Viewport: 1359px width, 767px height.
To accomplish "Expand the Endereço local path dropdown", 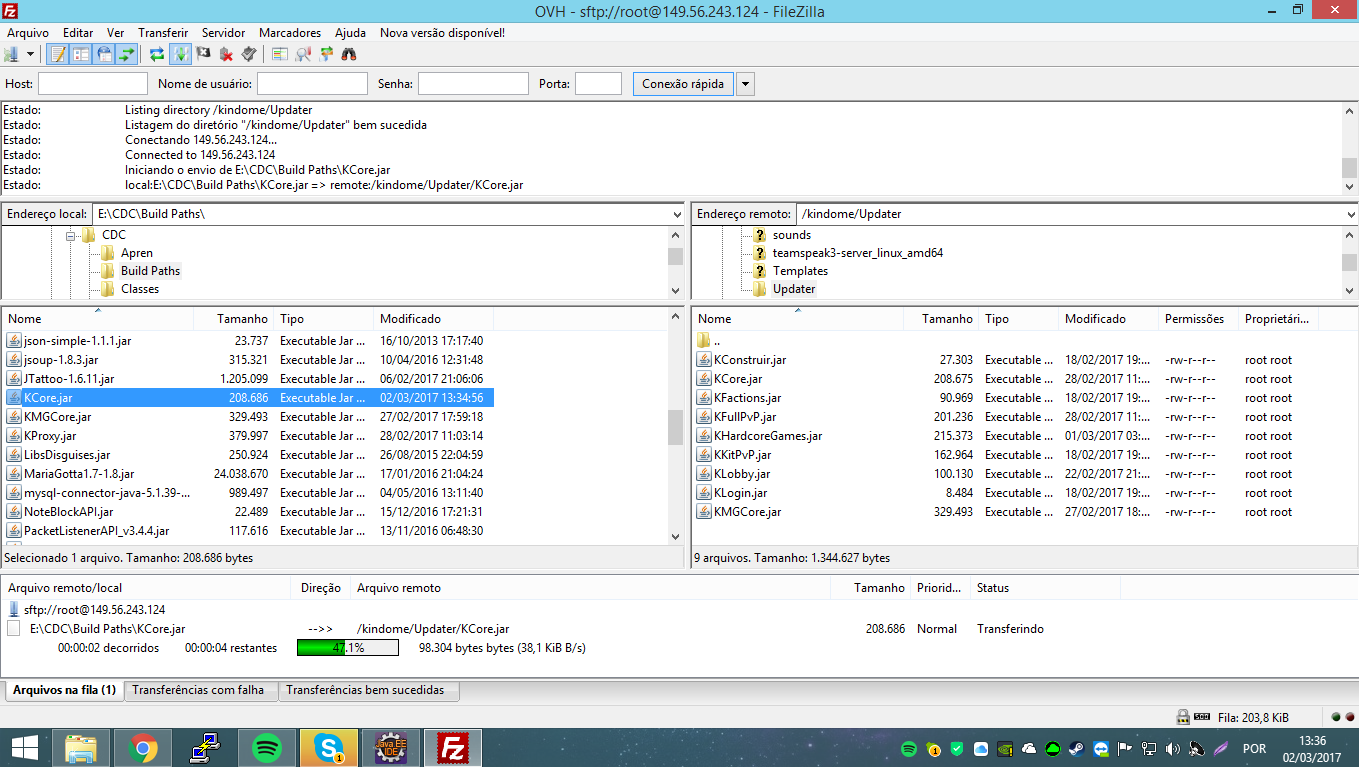I will pyautogui.click(x=678, y=214).
